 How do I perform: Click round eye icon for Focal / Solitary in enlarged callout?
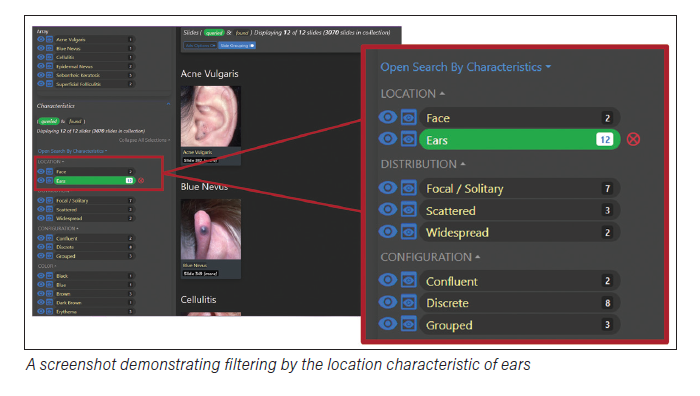(x=388, y=188)
